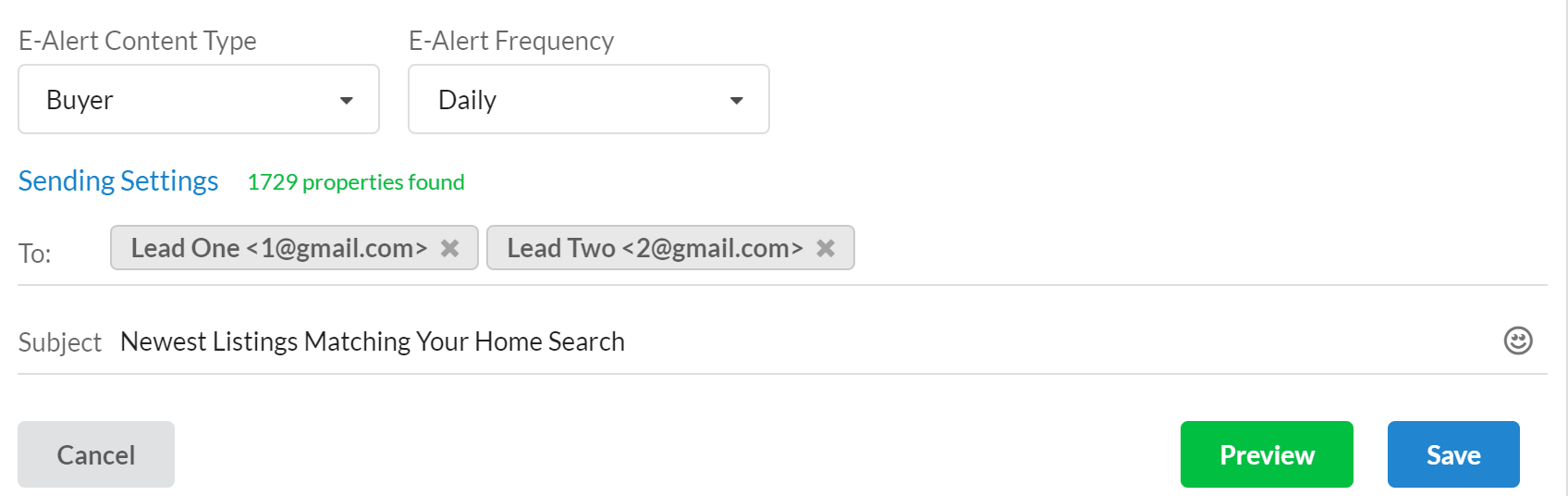Save the e-alert settings

coord(1452,454)
